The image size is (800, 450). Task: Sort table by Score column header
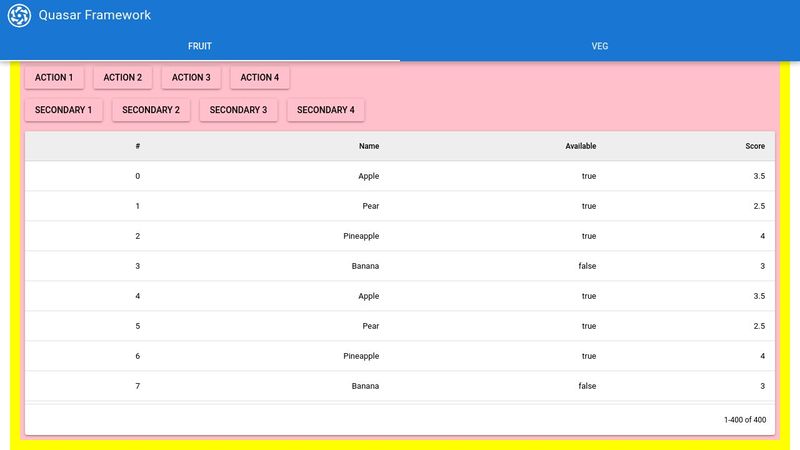(755, 146)
